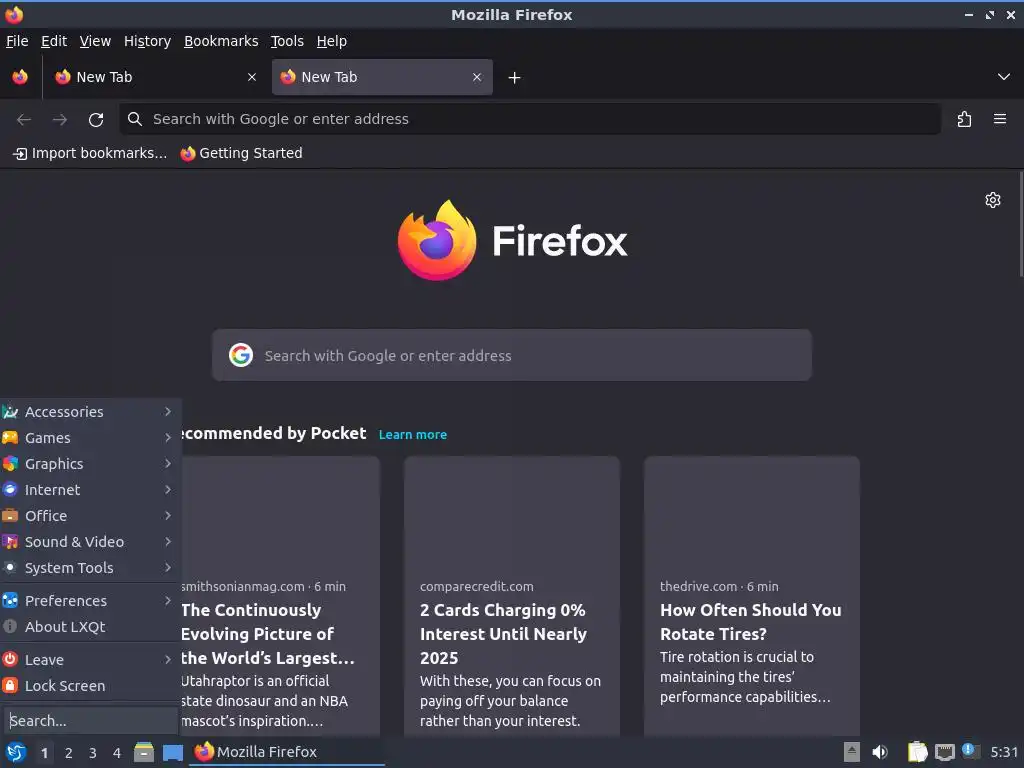Select virtual desktop 1
The image size is (1024, 768).
pyautogui.click(x=44, y=753)
